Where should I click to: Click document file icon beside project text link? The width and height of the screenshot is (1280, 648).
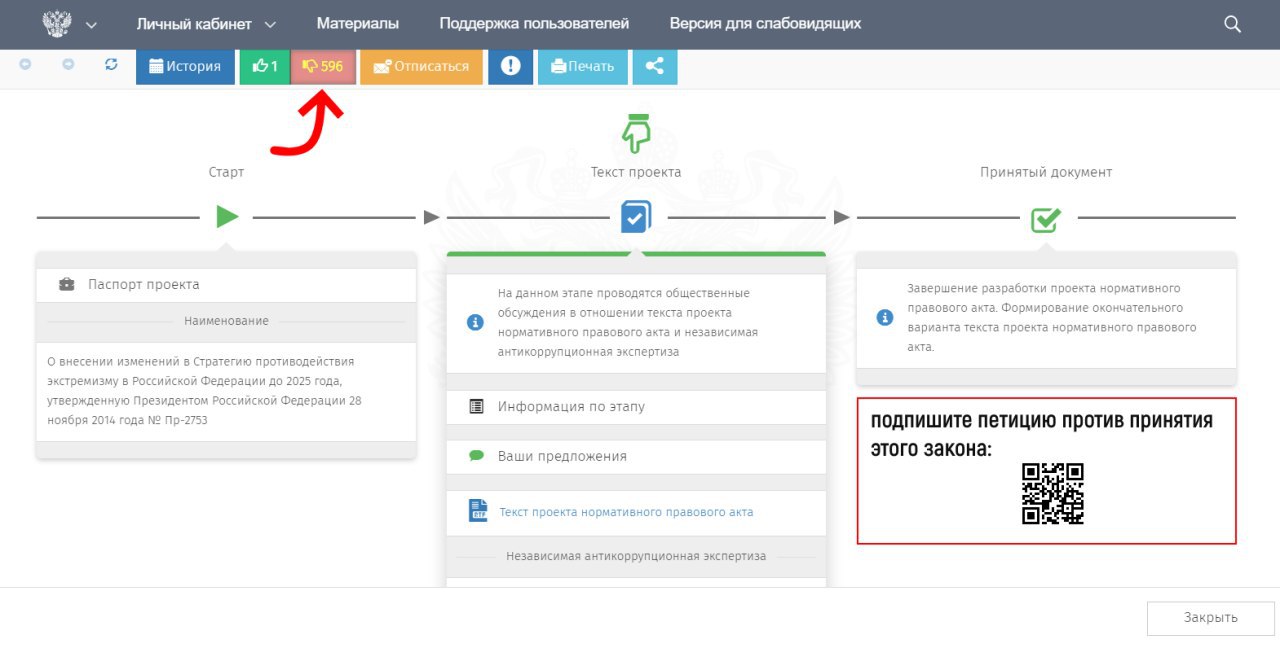478,511
